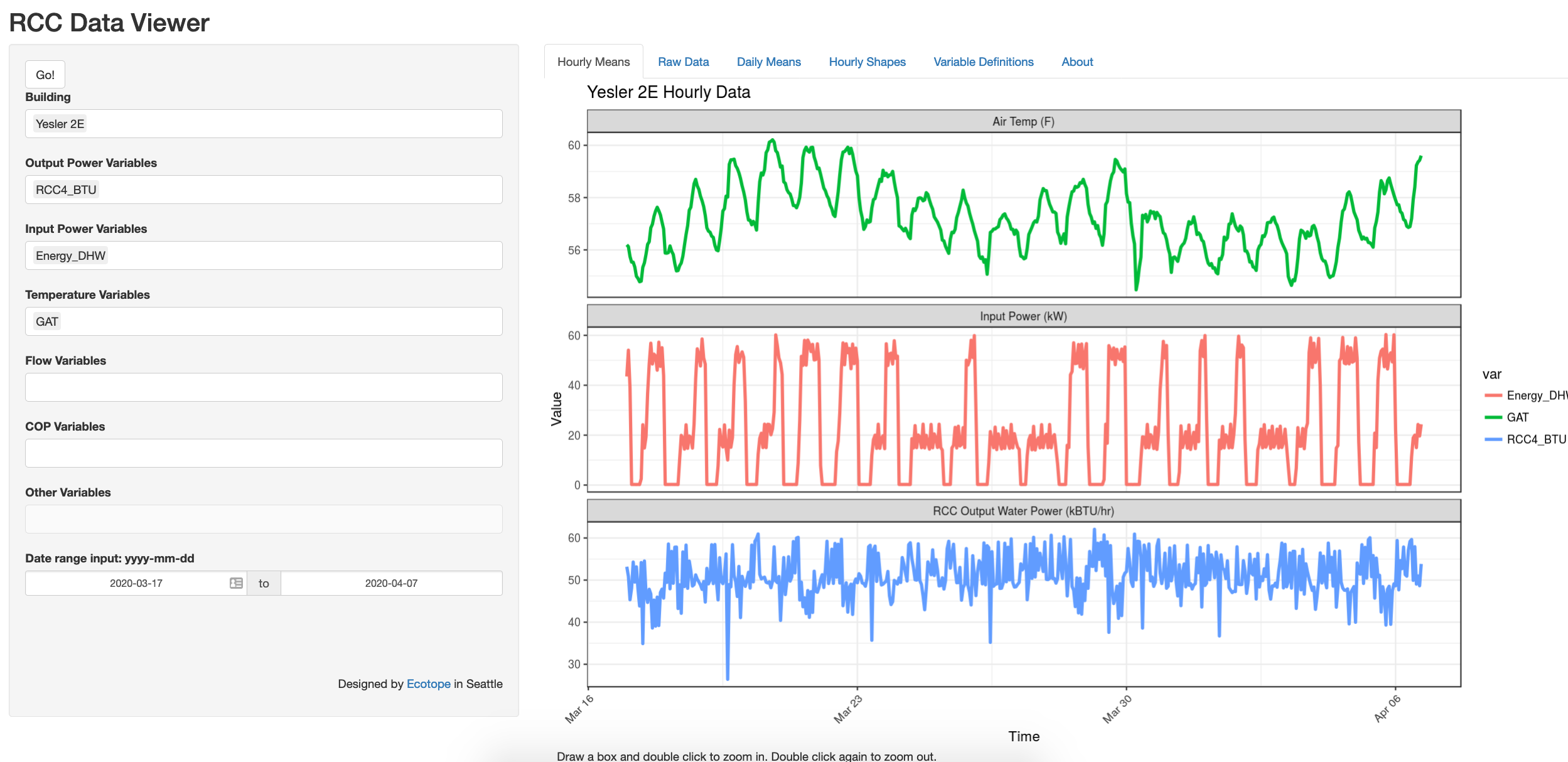
Task: Expand the Input Power Variables select box
Action: pyautogui.click(x=264, y=255)
